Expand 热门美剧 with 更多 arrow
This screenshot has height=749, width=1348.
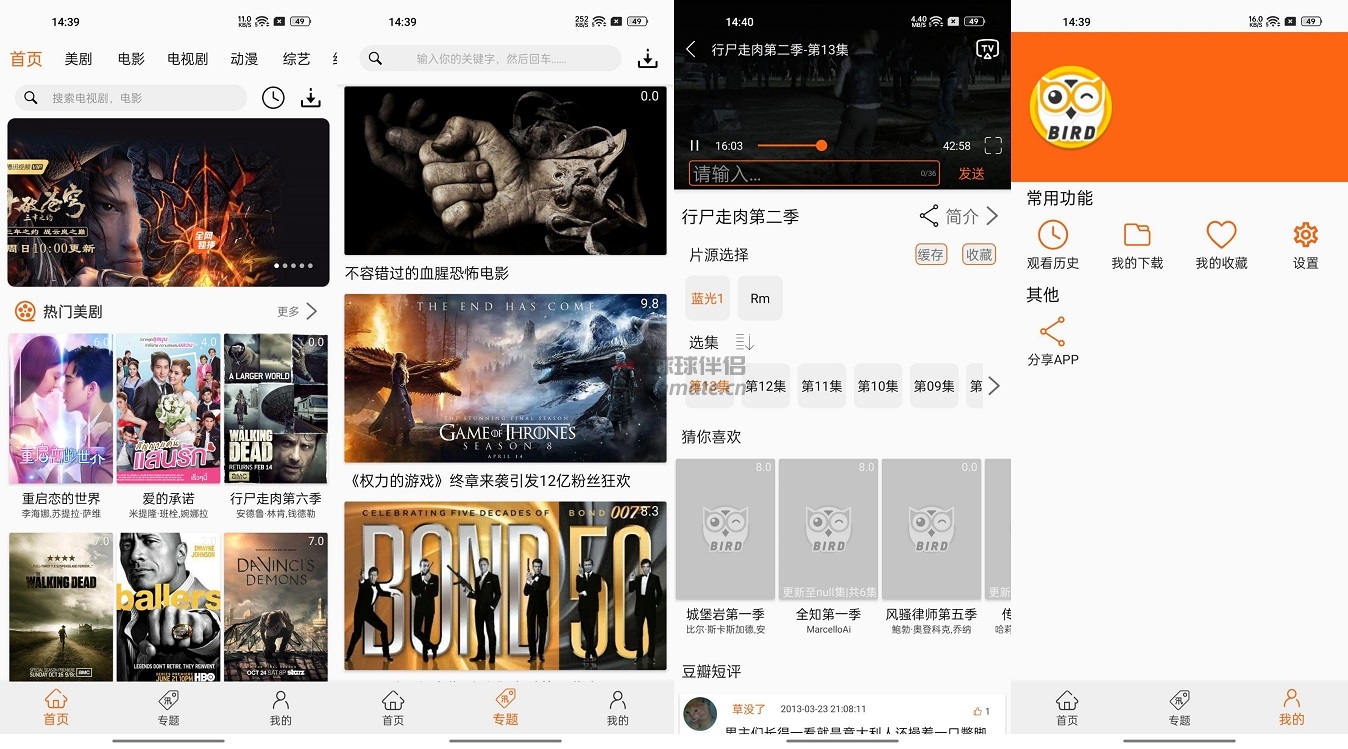311,311
